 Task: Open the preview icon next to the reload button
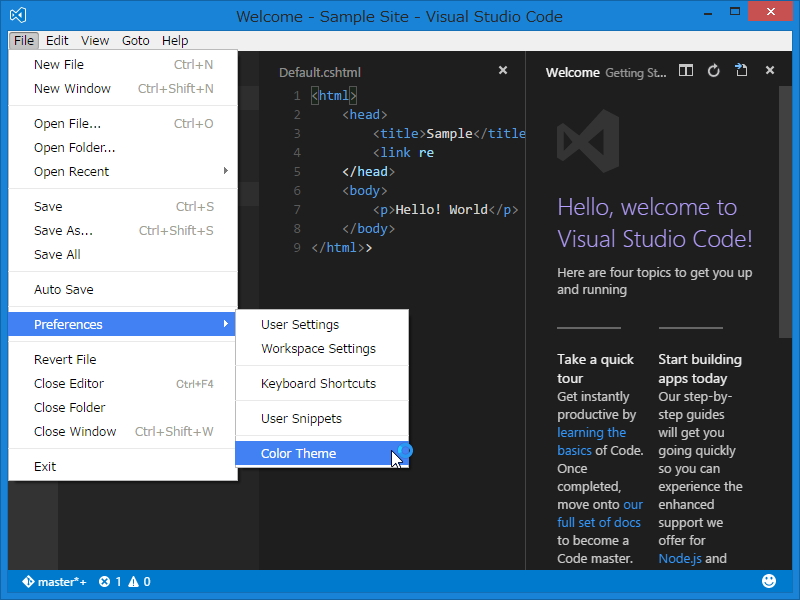[x=741, y=71]
